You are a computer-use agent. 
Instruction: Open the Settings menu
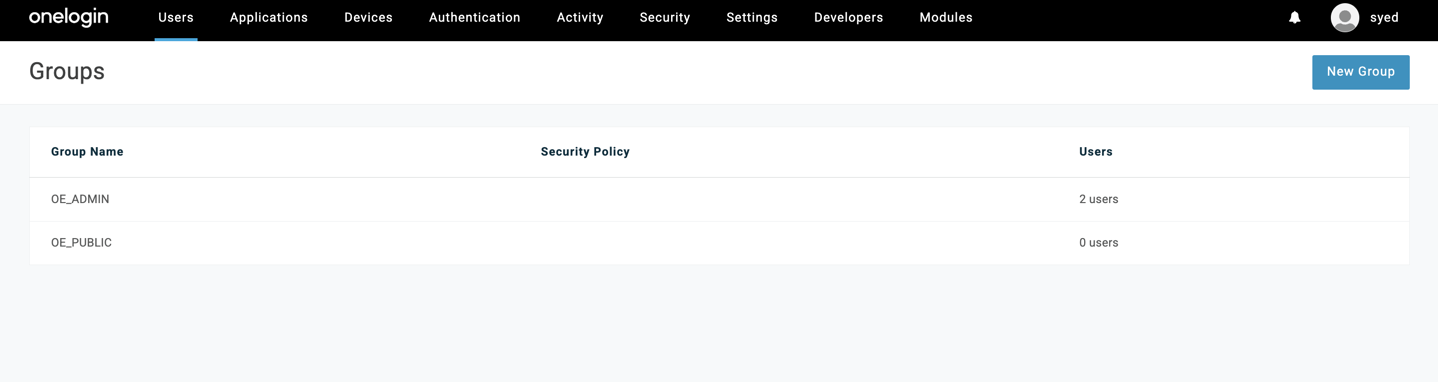752,17
